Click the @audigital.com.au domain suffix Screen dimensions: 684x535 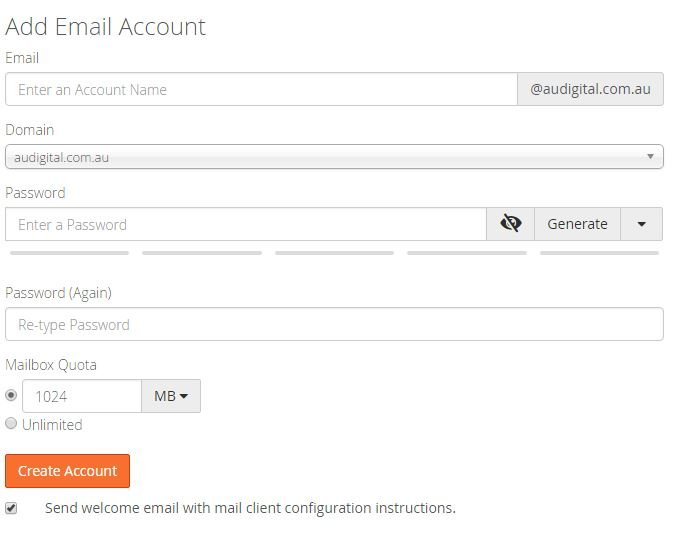coord(590,89)
